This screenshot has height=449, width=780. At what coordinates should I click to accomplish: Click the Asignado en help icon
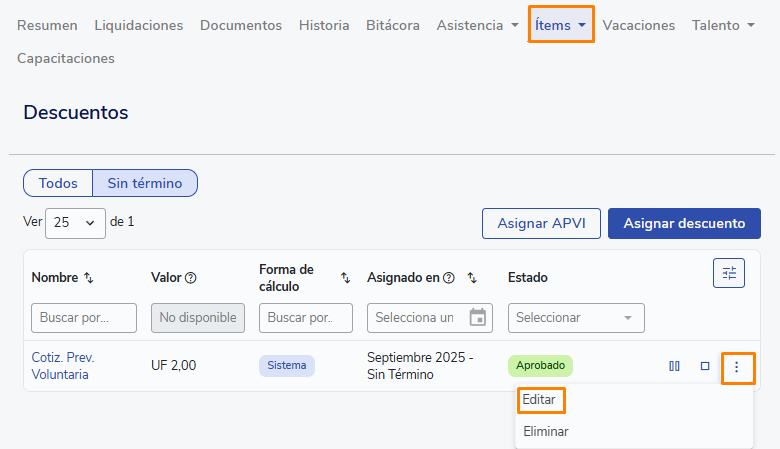click(x=449, y=277)
